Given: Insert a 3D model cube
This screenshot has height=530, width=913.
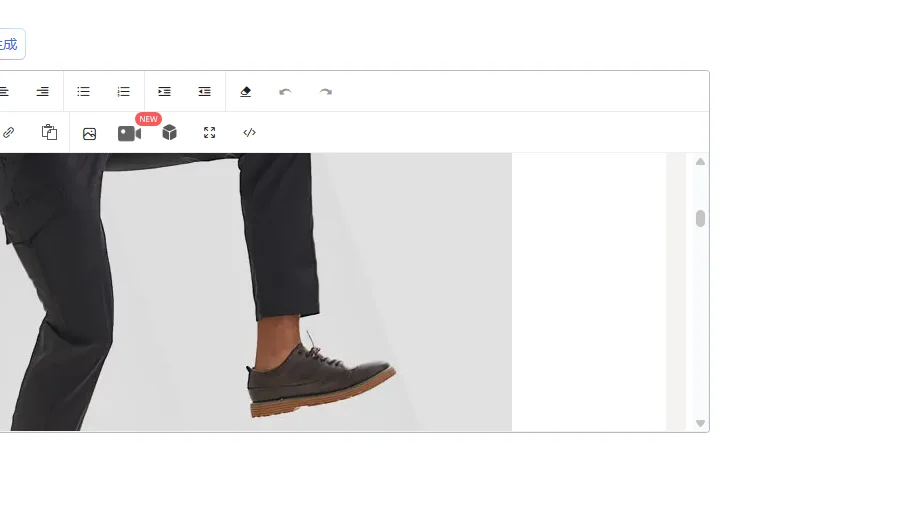Looking at the screenshot, I should tap(169, 133).
